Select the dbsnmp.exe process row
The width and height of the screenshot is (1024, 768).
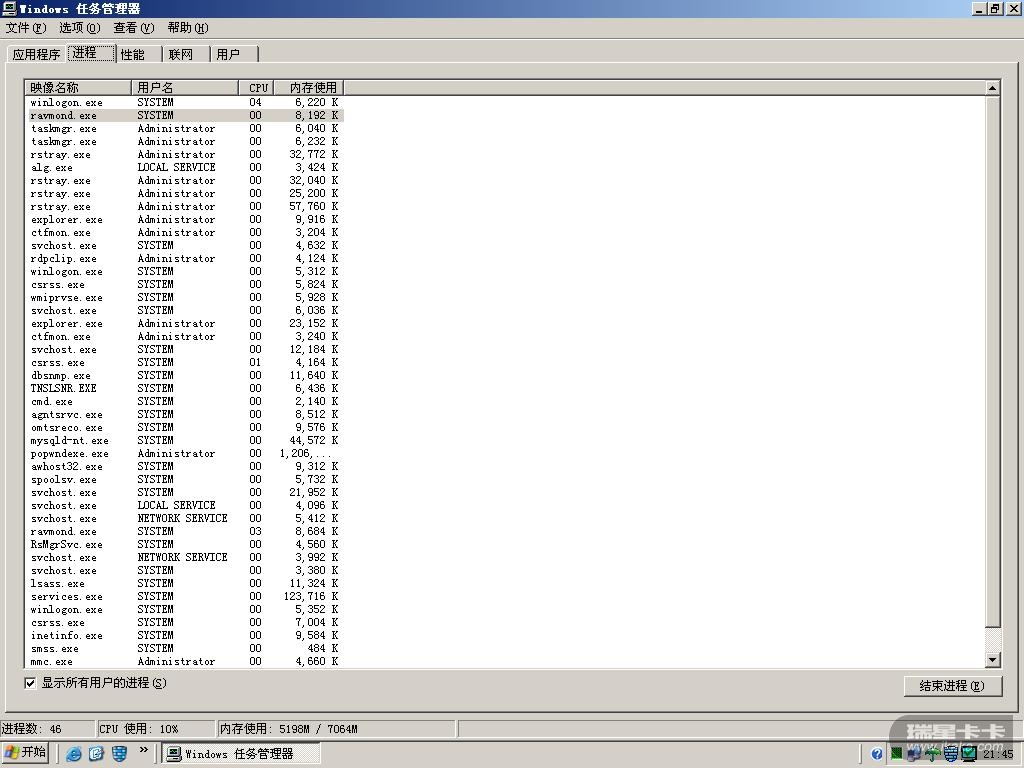184,376
